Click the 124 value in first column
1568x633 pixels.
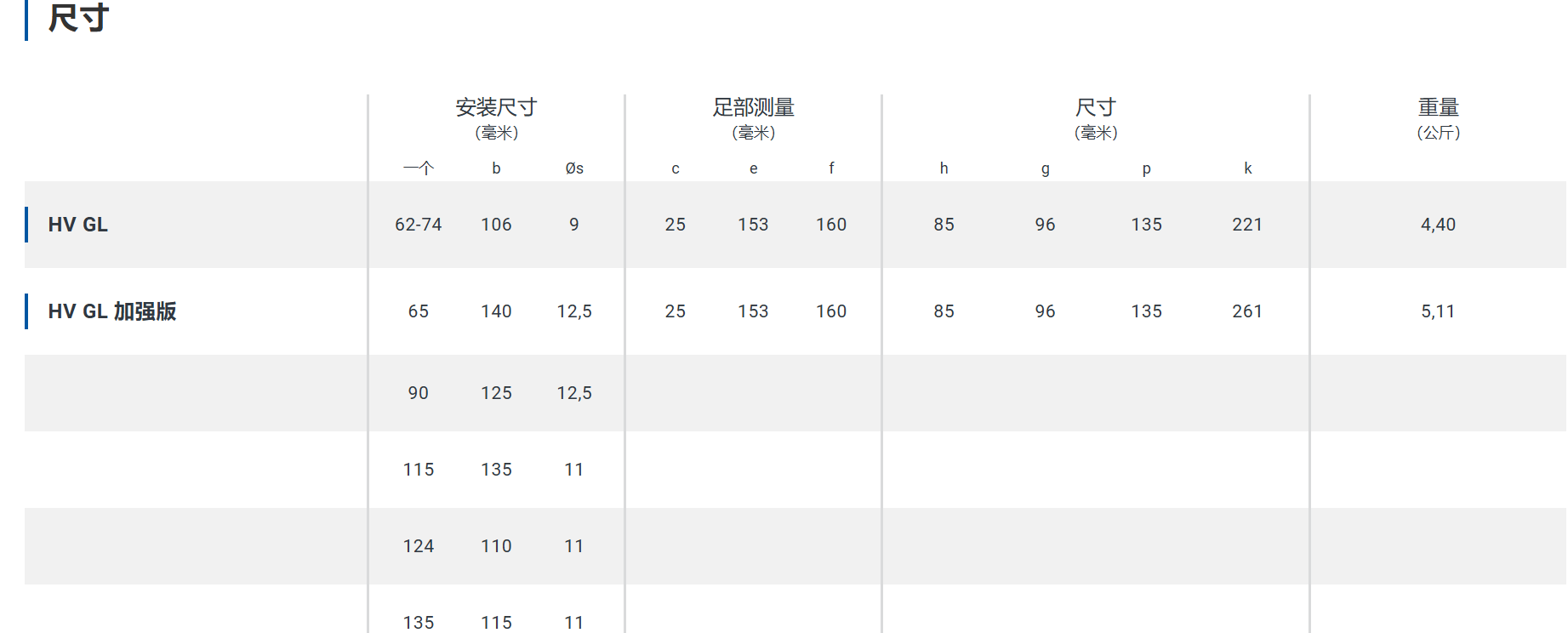[418, 546]
